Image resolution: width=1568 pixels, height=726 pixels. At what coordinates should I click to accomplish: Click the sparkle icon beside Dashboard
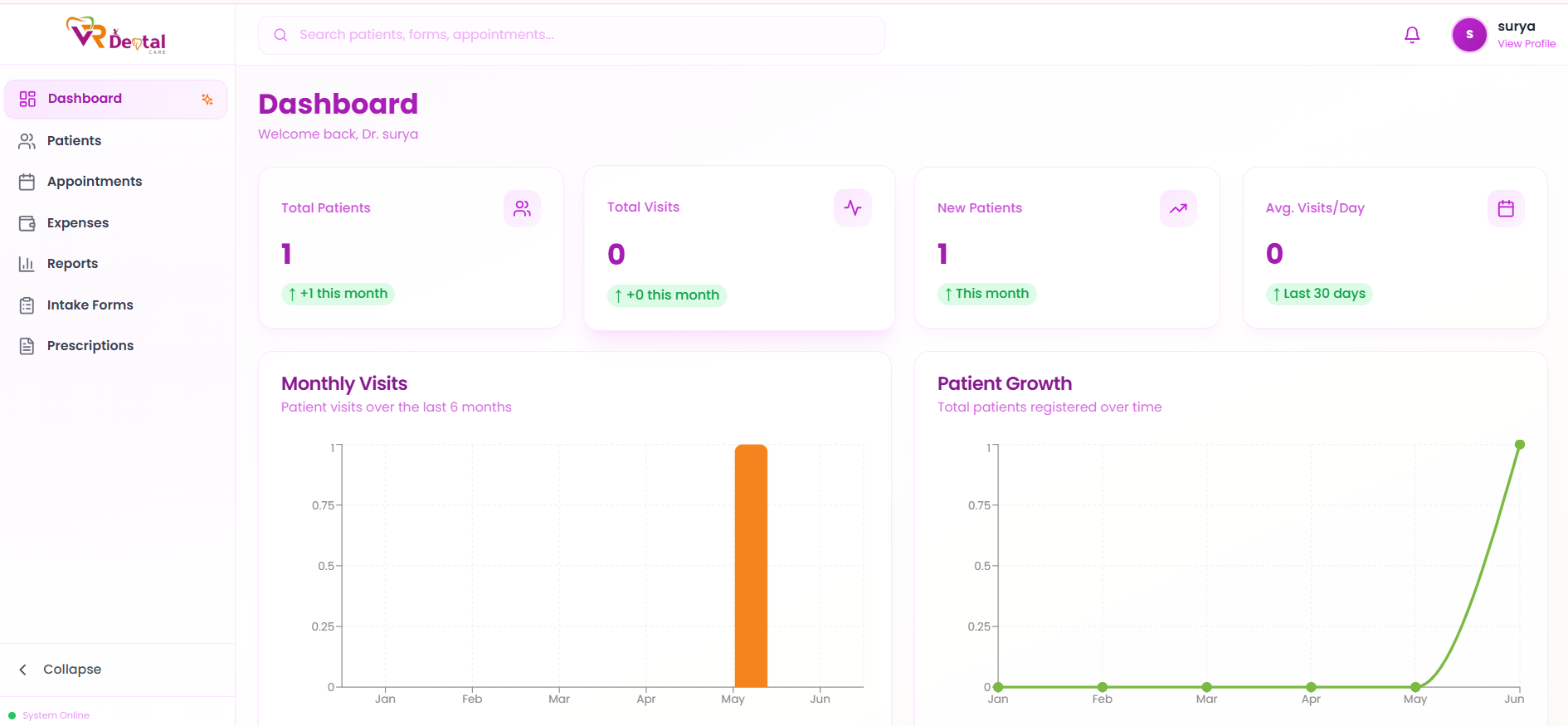point(207,100)
